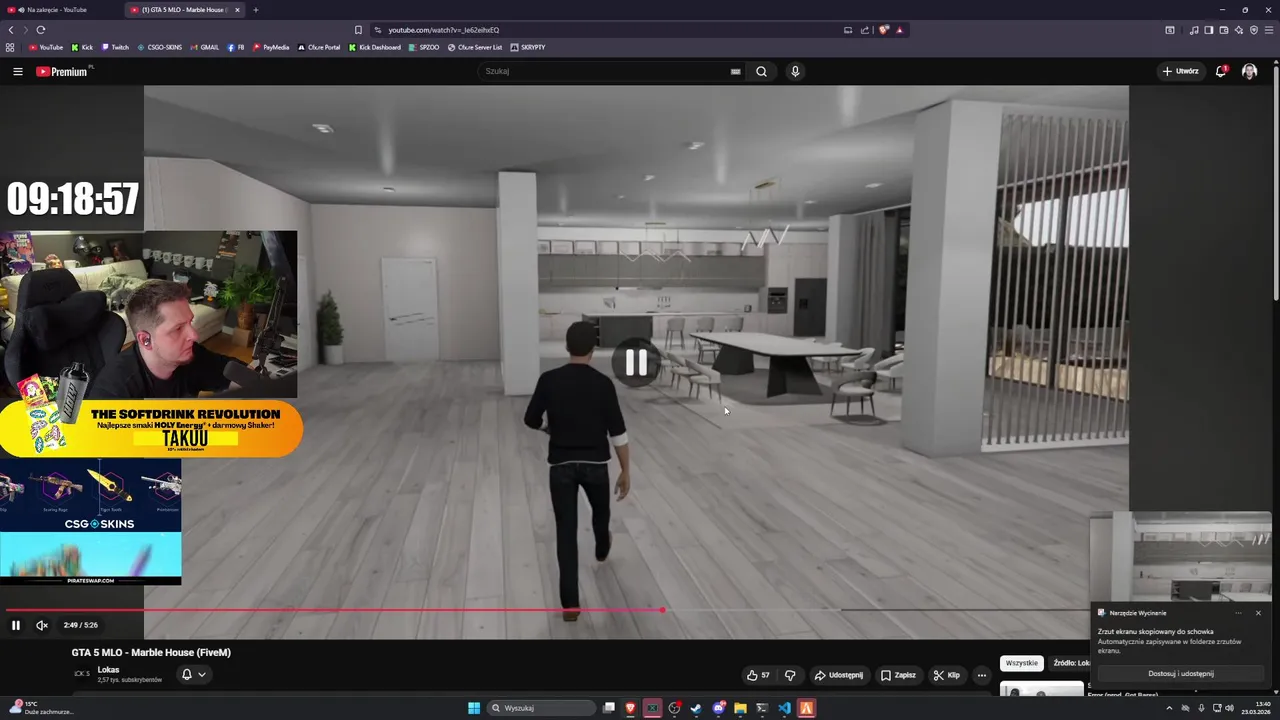1280x720 pixels.
Task: Start voice search with the microphone icon
Action: pyautogui.click(x=795, y=71)
